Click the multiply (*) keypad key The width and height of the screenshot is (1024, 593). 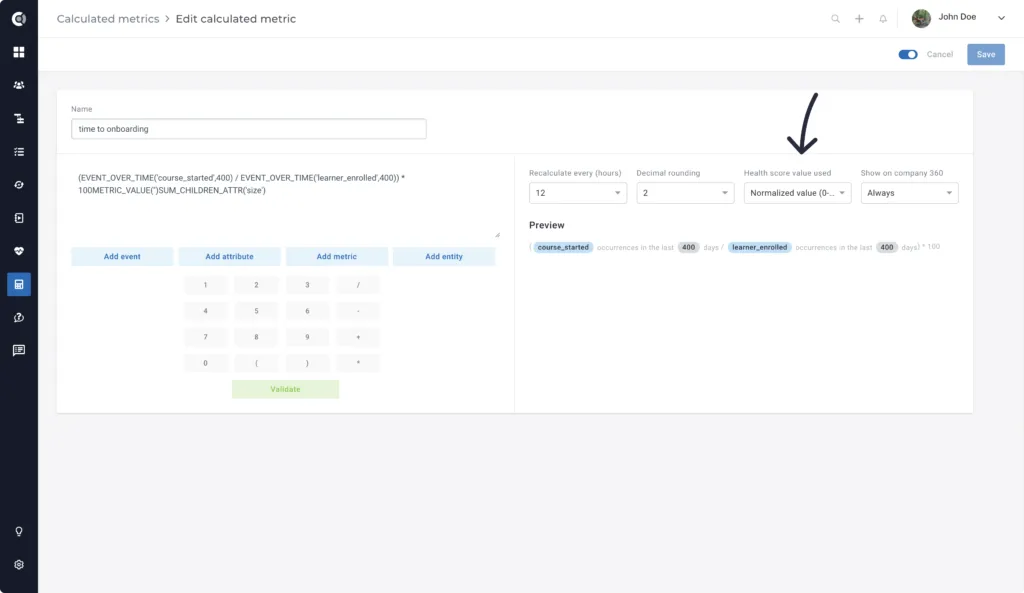(x=358, y=363)
